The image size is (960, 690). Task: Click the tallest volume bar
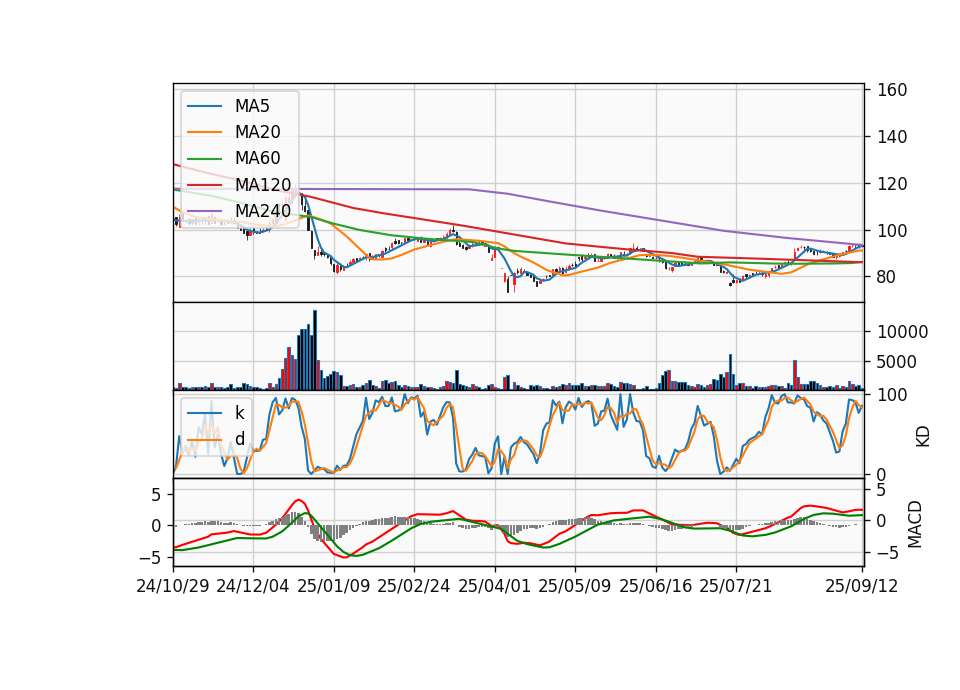tap(315, 350)
